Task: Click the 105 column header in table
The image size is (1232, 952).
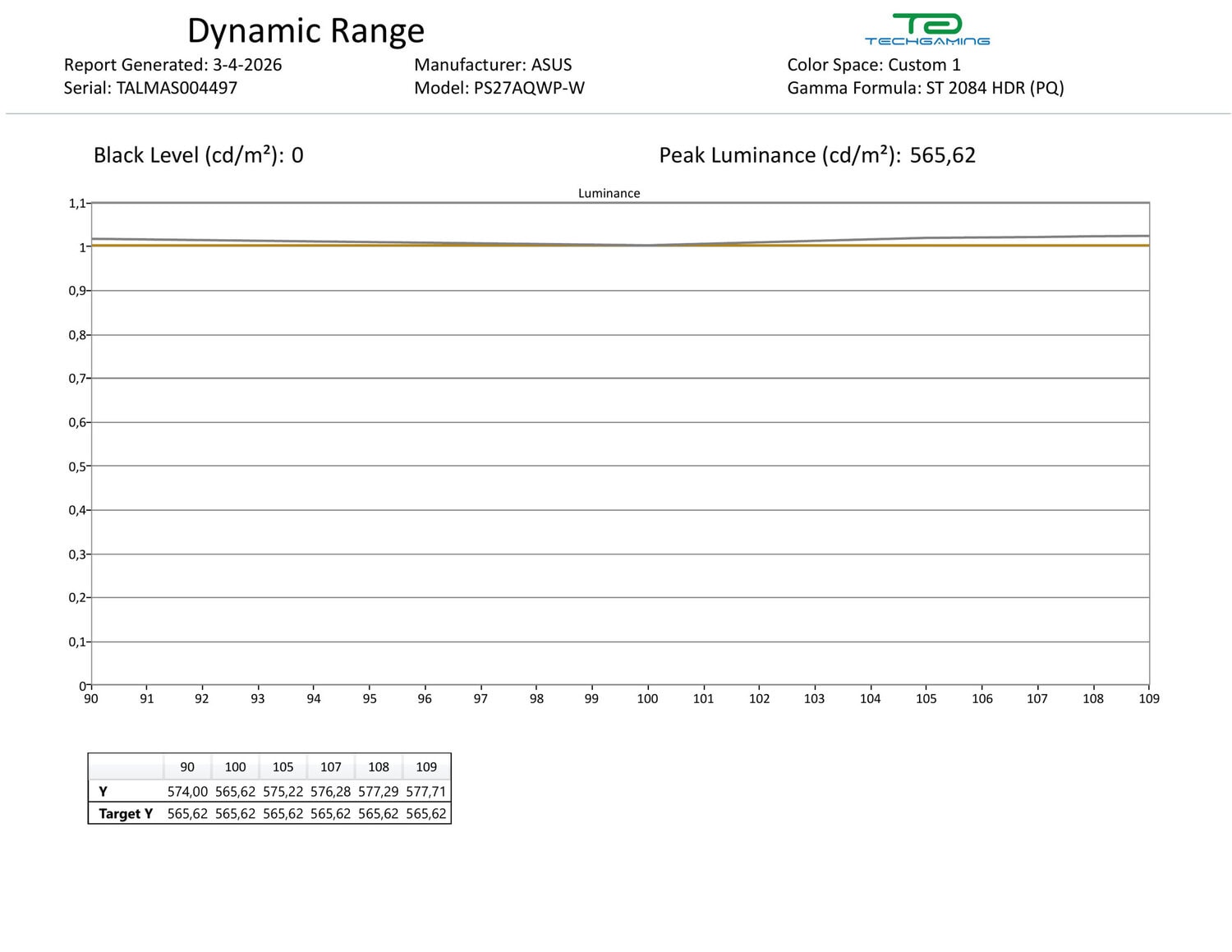Action: [x=283, y=767]
